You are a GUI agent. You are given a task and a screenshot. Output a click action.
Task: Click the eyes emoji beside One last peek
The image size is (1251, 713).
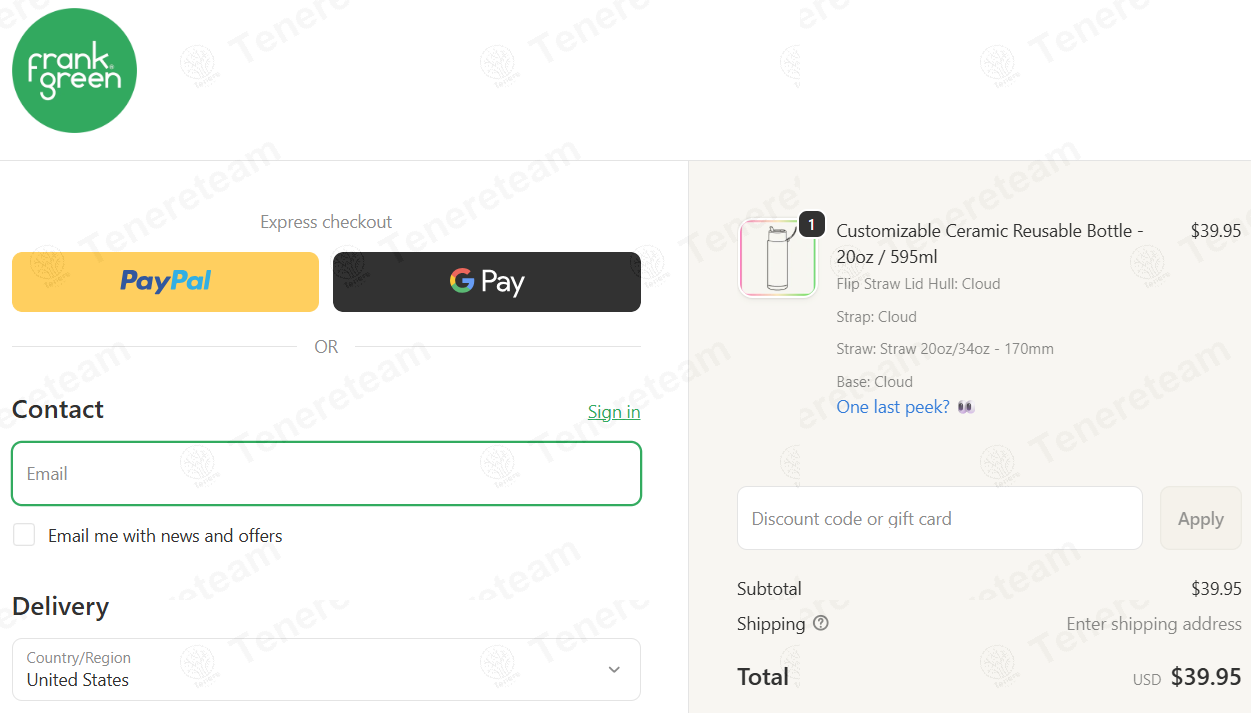(965, 407)
